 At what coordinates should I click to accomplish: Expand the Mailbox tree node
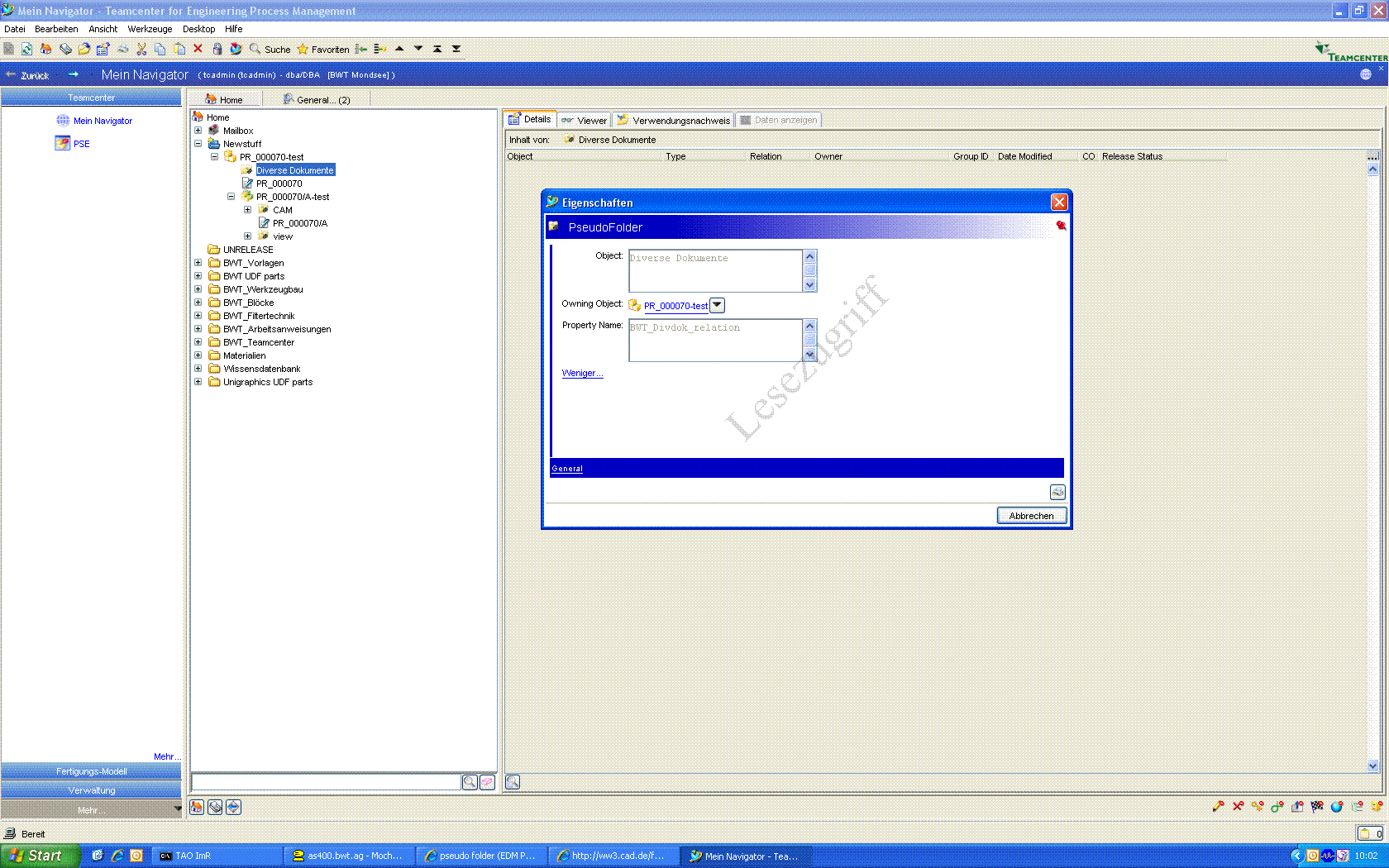click(198, 131)
